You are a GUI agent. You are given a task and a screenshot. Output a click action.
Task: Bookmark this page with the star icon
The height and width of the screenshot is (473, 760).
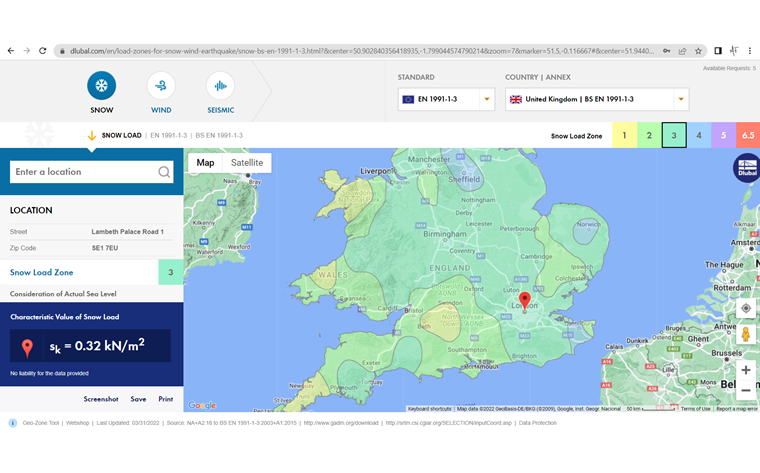coord(698,50)
